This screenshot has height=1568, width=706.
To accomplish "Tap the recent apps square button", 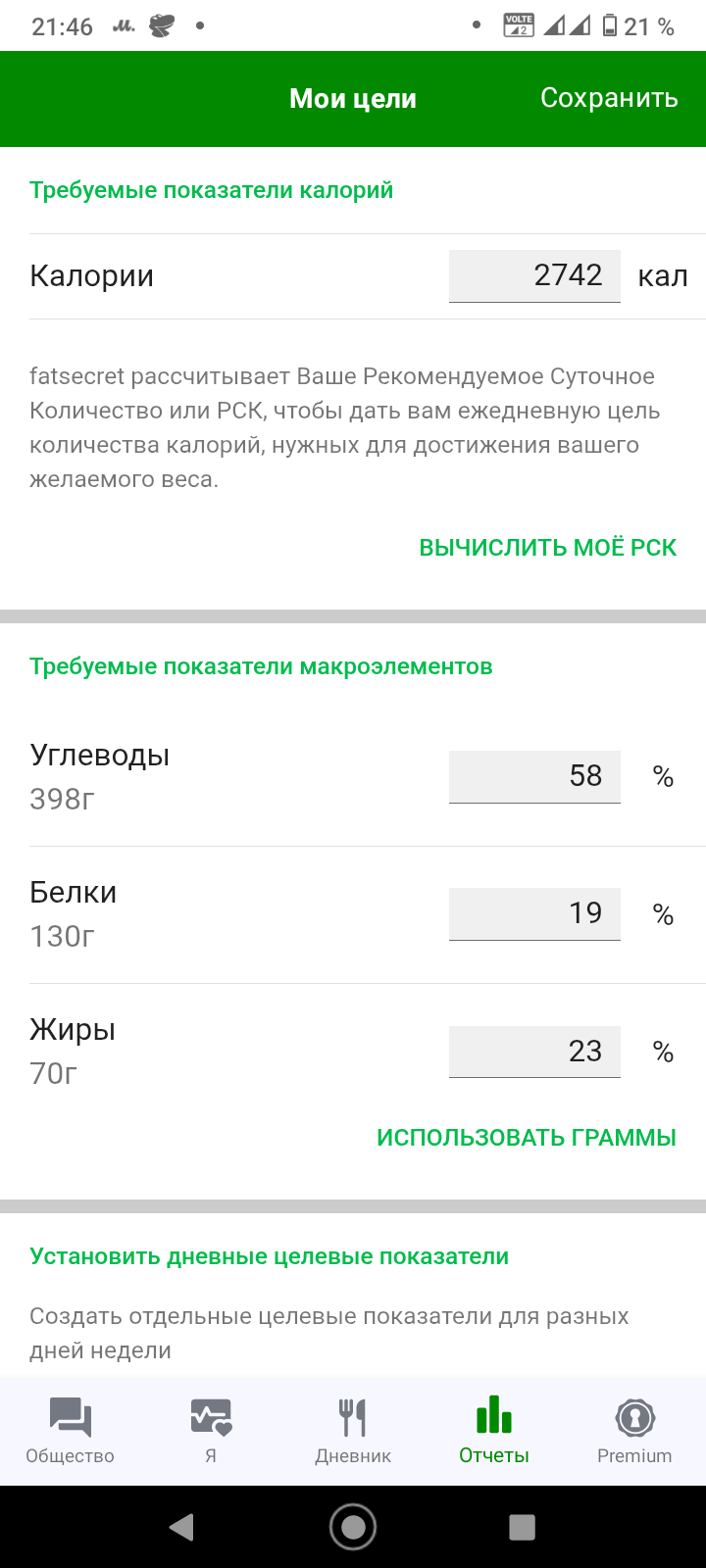I will [x=522, y=1527].
